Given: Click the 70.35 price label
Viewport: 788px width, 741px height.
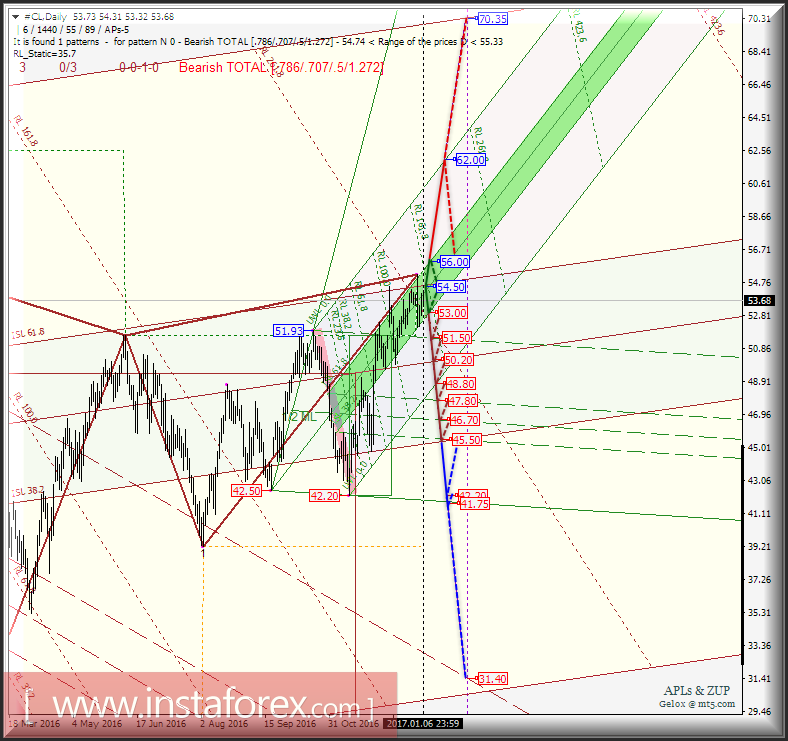Looking at the screenshot, I should point(492,19).
